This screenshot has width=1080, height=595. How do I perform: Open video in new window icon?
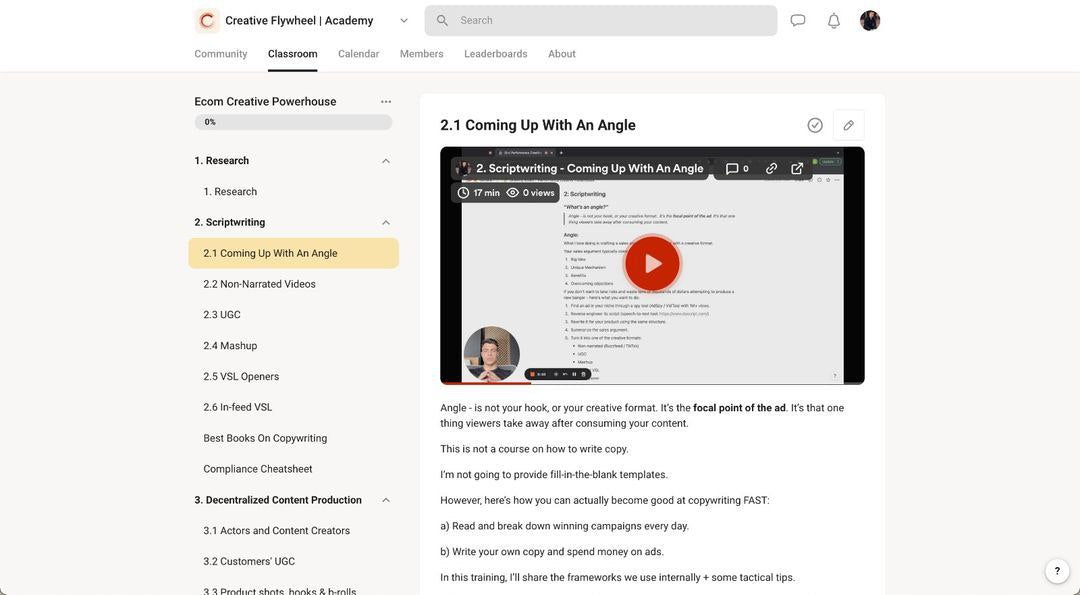[x=797, y=168]
